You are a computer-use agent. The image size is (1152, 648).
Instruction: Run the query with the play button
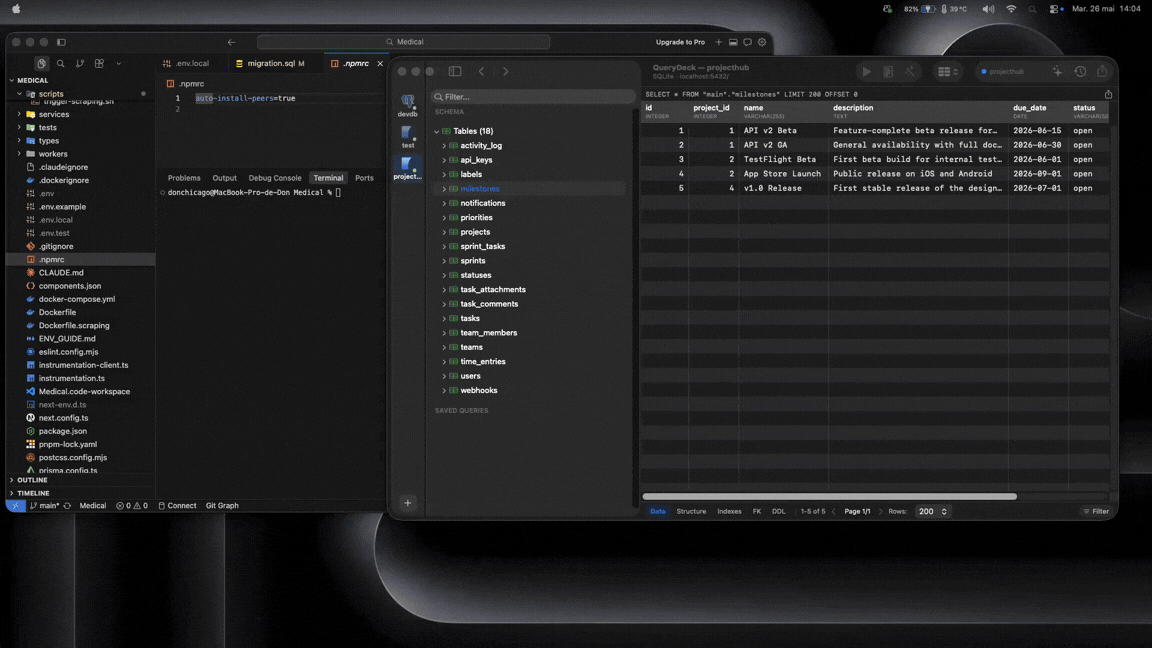click(x=866, y=71)
